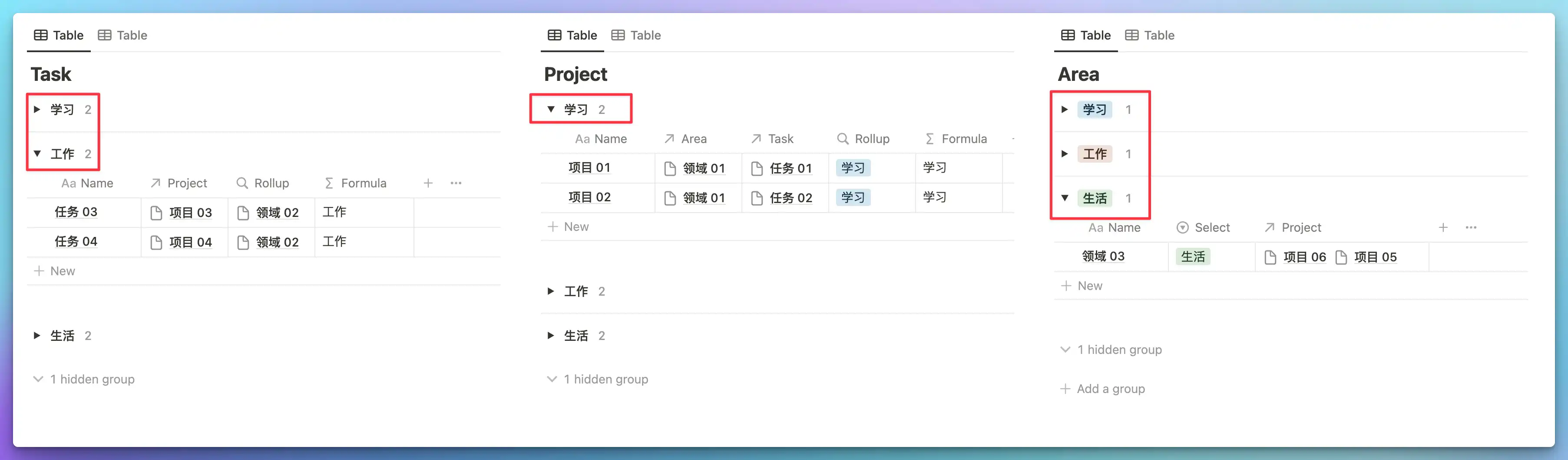Open 项目 06 relation in Area table

click(x=1303, y=257)
